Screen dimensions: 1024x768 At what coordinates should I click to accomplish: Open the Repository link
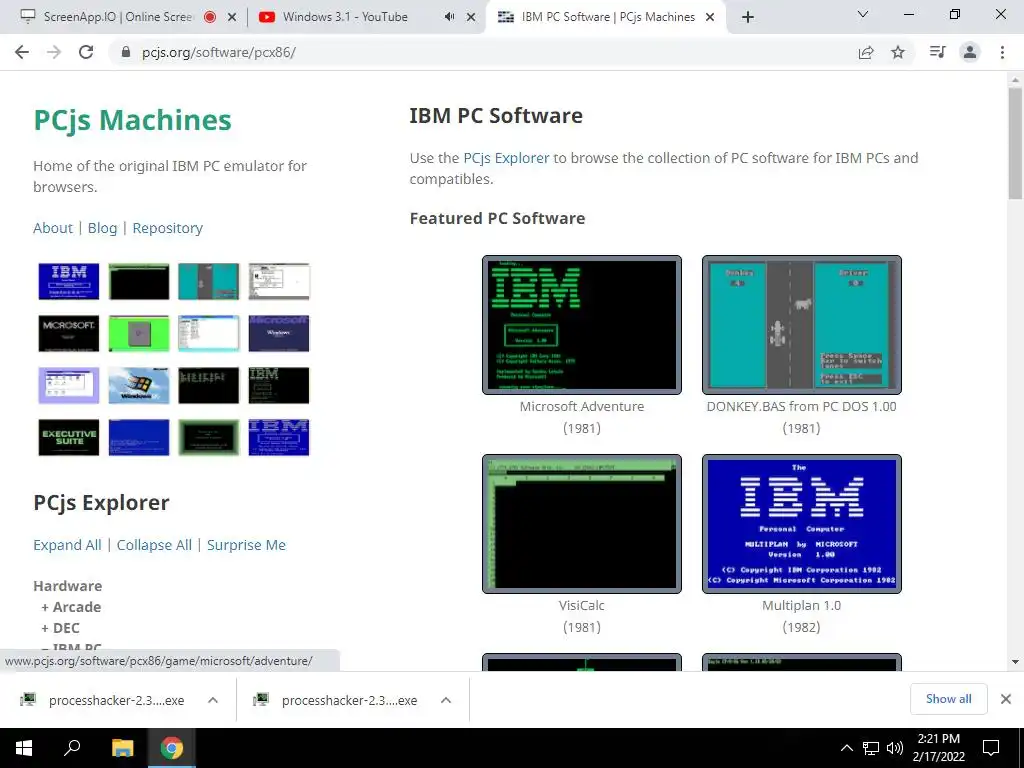coord(168,228)
